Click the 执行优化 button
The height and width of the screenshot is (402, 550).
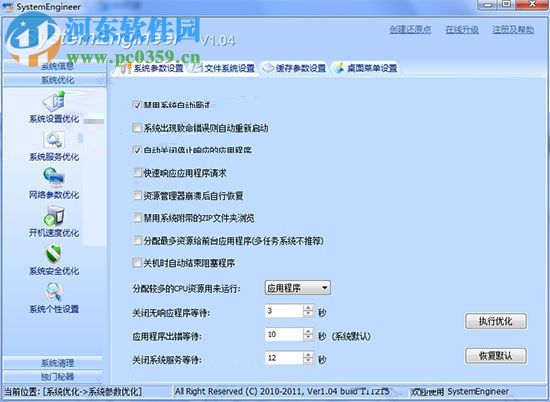496,321
